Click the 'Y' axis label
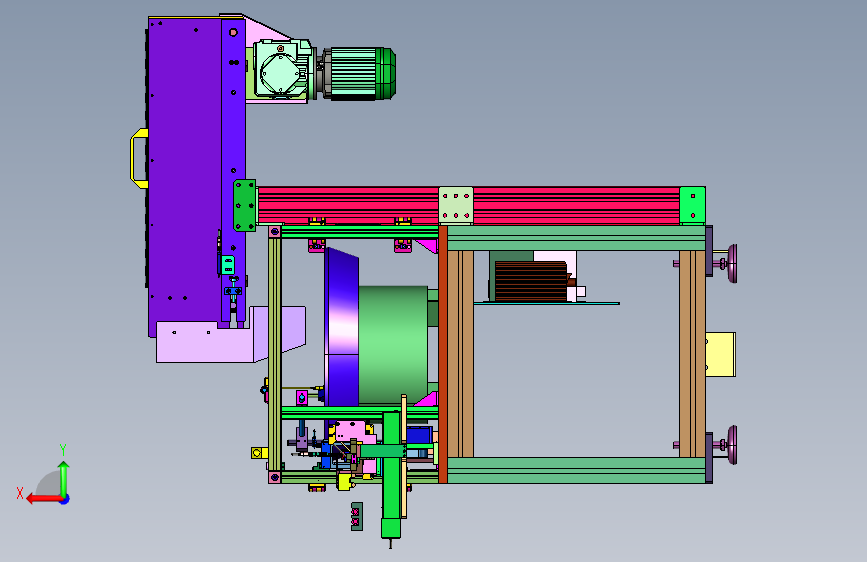Viewport: 867px width, 562px height. coord(63,450)
